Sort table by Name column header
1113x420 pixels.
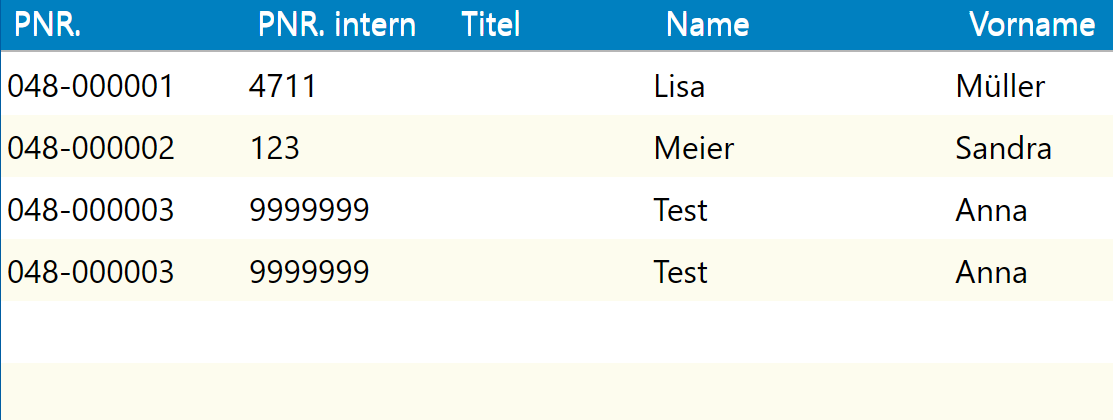point(708,25)
